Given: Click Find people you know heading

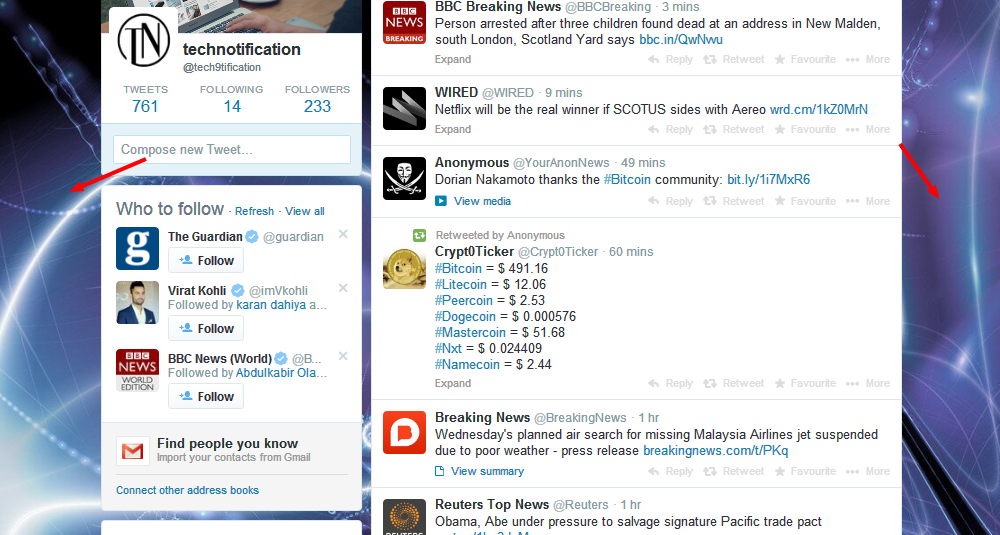Looking at the screenshot, I should point(228,443).
